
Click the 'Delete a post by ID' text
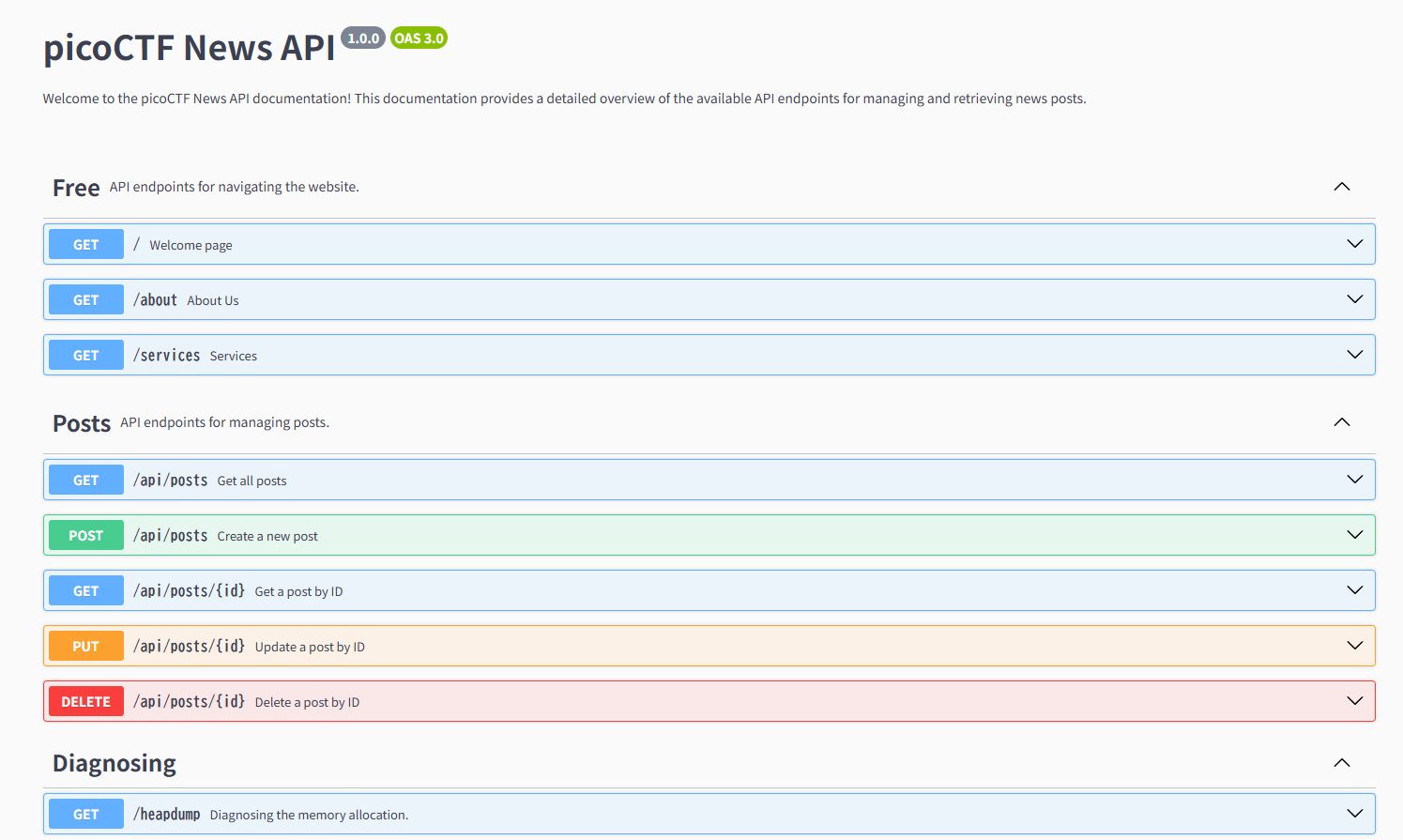pyautogui.click(x=307, y=702)
